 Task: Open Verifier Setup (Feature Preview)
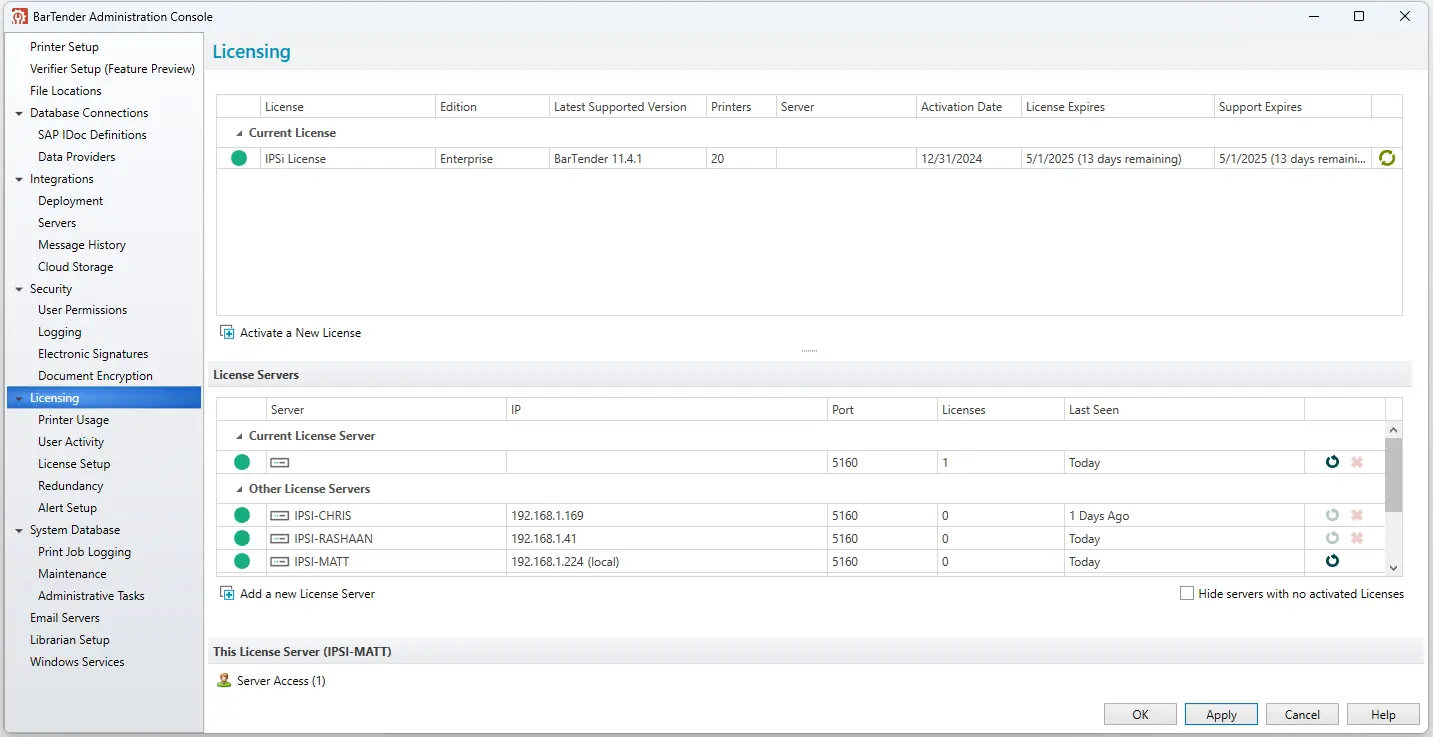tap(112, 69)
